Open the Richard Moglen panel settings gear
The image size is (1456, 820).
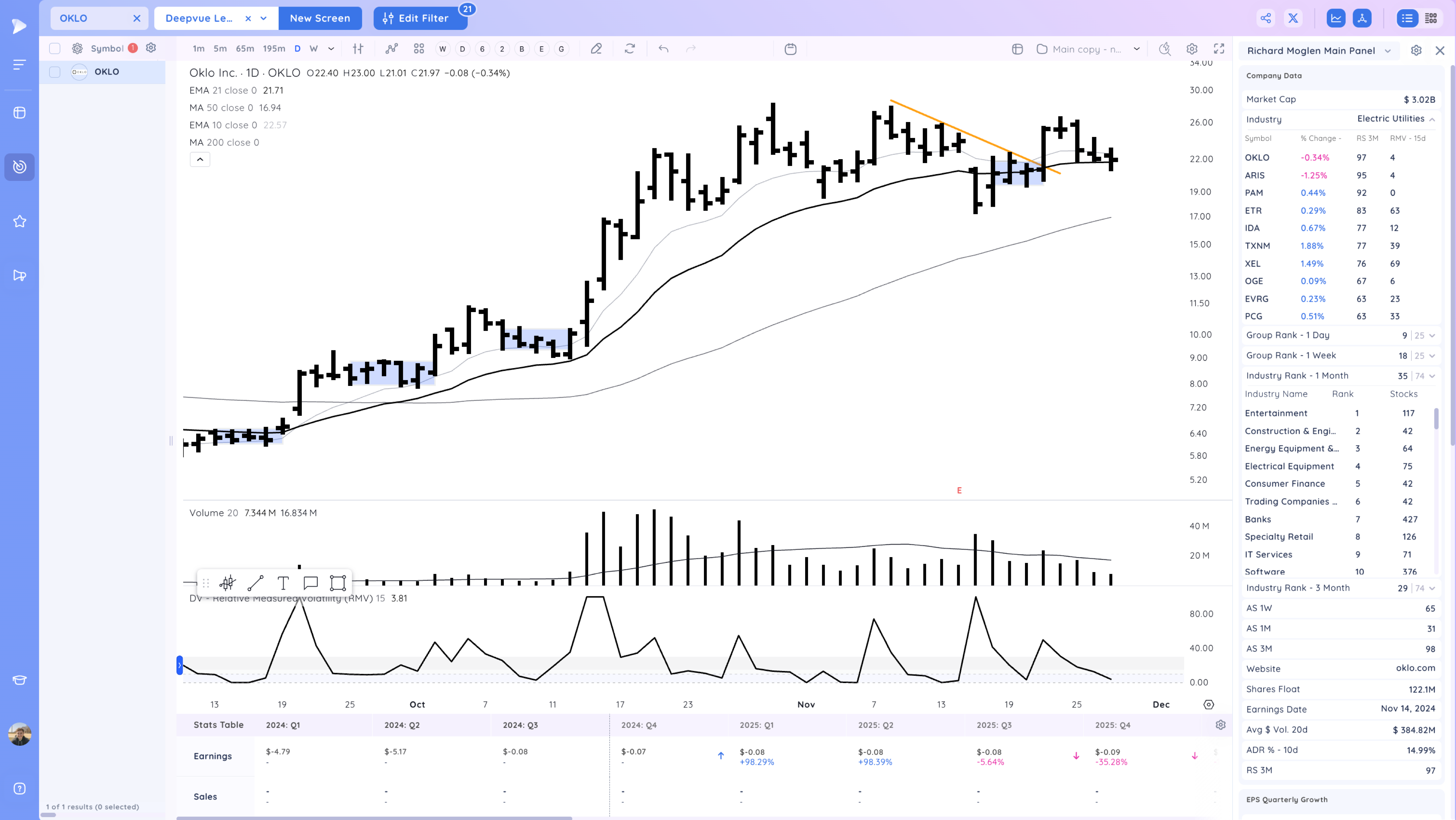click(1416, 50)
